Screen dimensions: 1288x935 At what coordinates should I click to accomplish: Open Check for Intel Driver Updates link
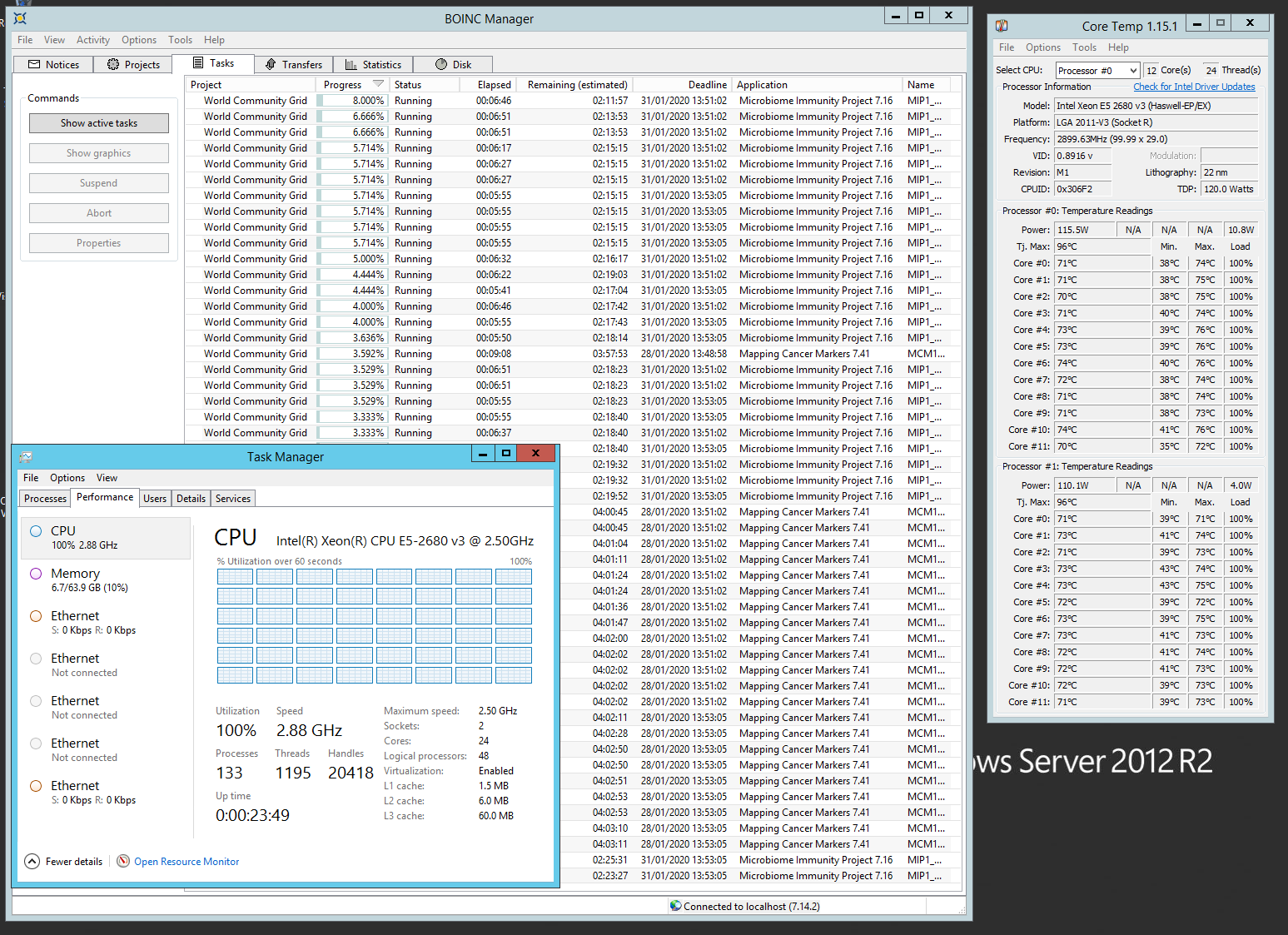tap(1194, 87)
